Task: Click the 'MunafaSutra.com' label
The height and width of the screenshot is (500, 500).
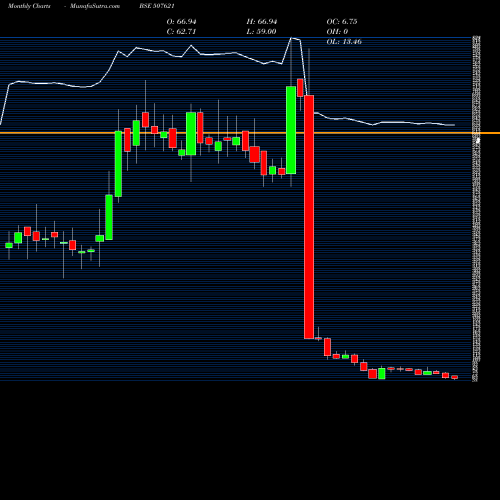Action: 95,6
